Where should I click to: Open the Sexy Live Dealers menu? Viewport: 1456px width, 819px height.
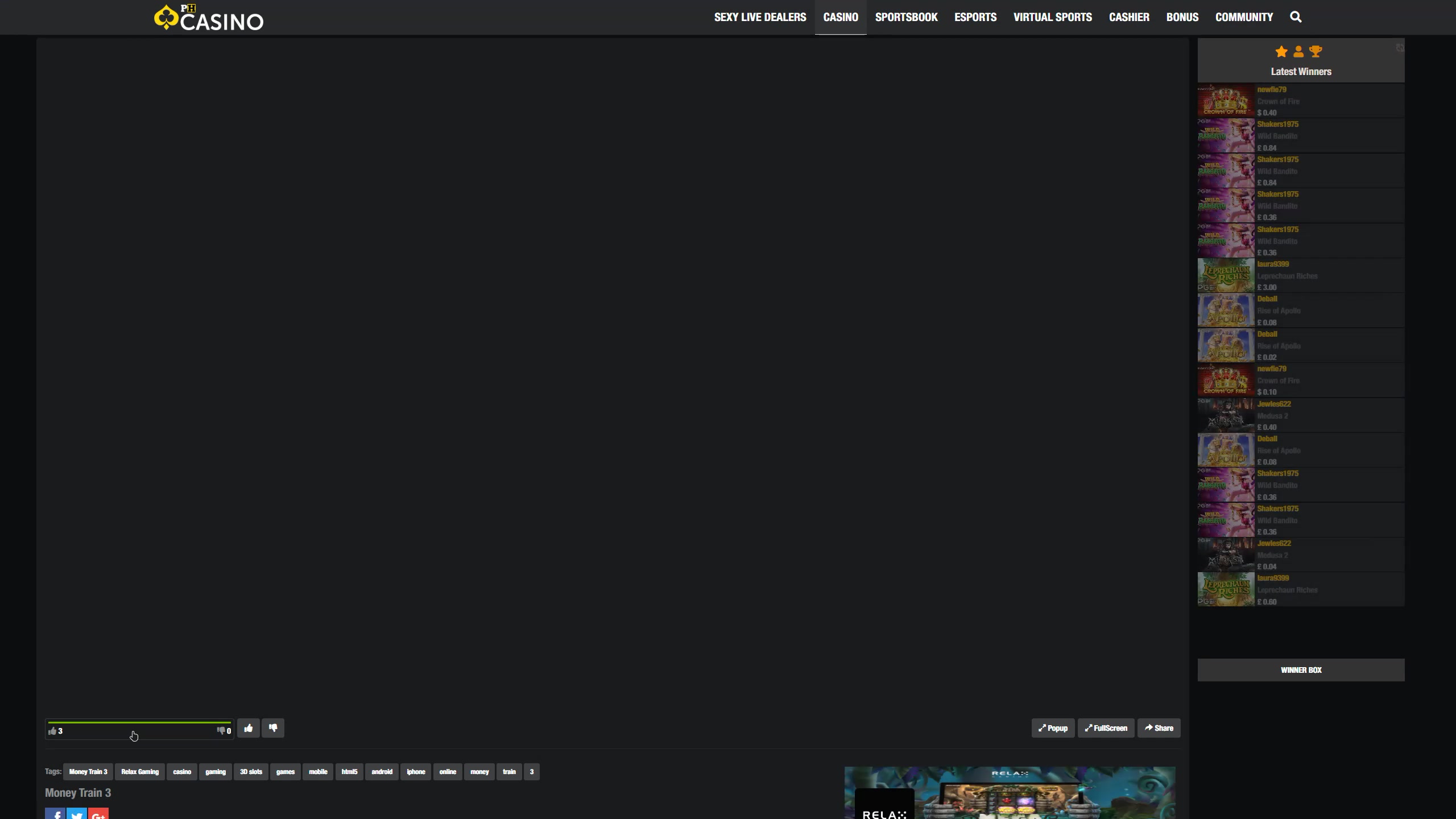coord(760,17)
